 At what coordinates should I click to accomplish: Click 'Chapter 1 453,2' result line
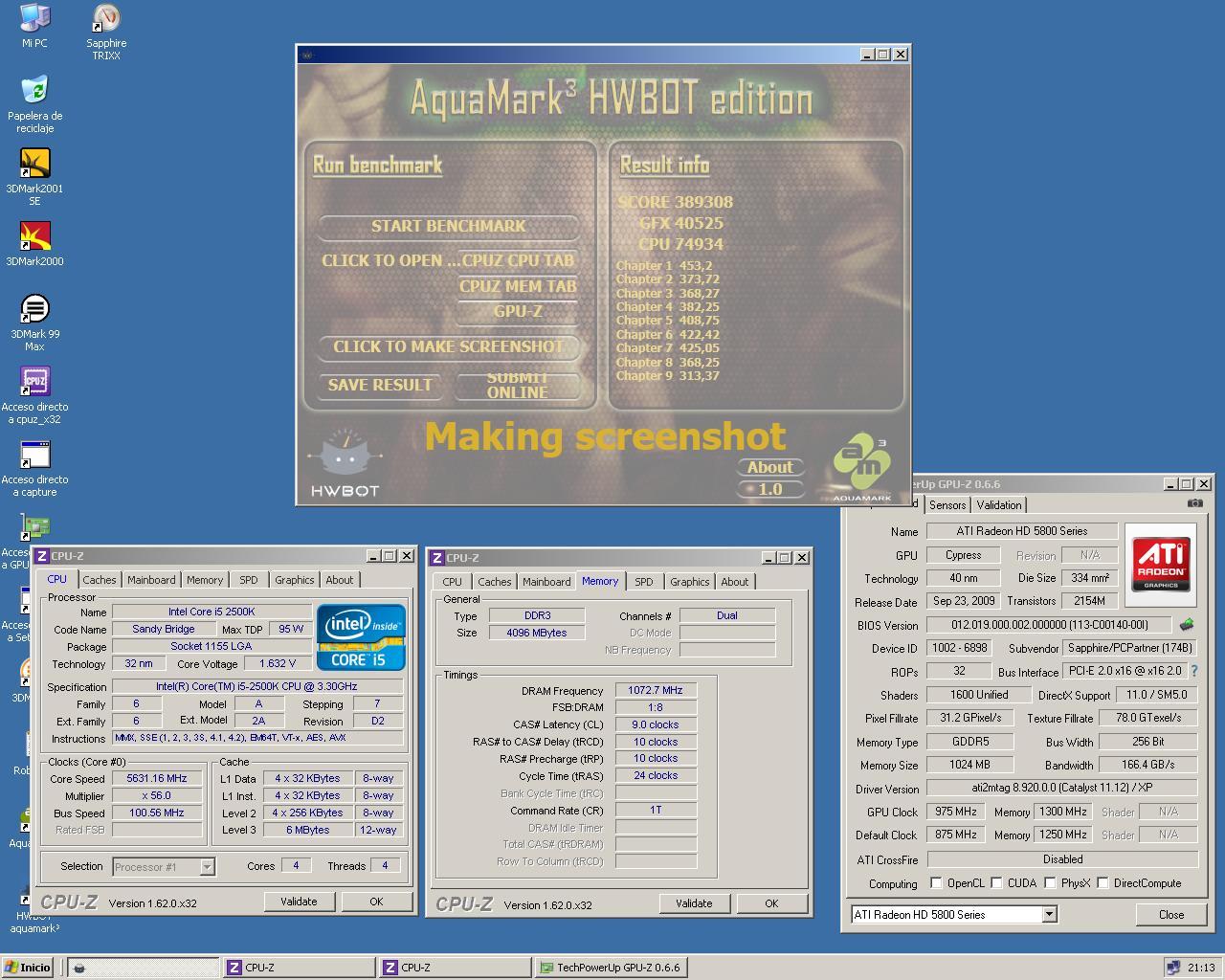tap(663, 266)
